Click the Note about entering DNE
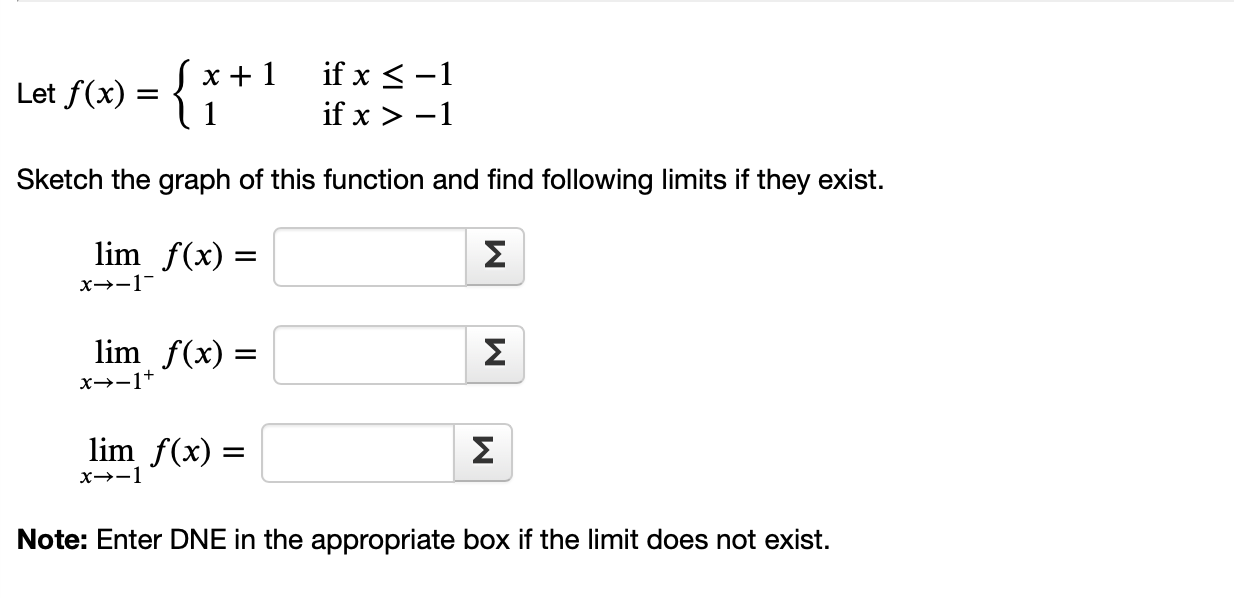 (x=400, y=540)
